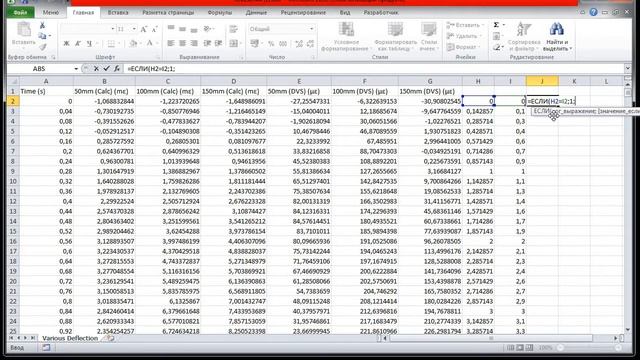The height and width of the screenshot is (360, 640).
Task: Open the Рецензирование tab
Action: tap(303, 13)
